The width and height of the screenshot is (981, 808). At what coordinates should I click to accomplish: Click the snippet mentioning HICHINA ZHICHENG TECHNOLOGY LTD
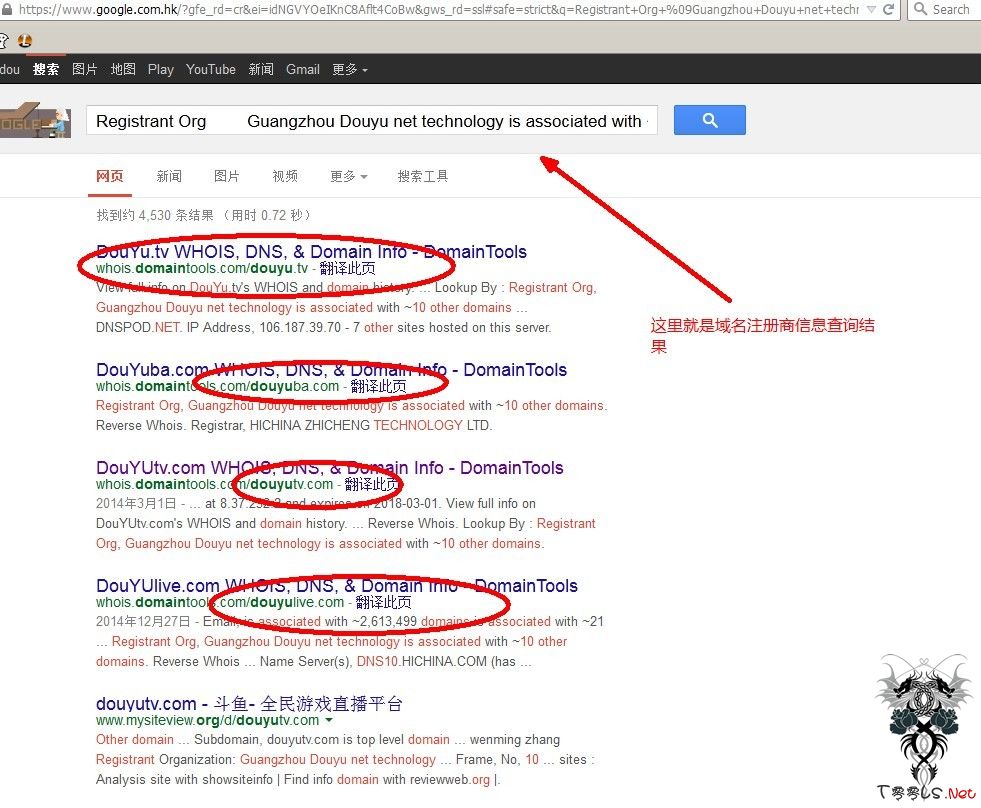pyautogui.click(x=294, y=426)
